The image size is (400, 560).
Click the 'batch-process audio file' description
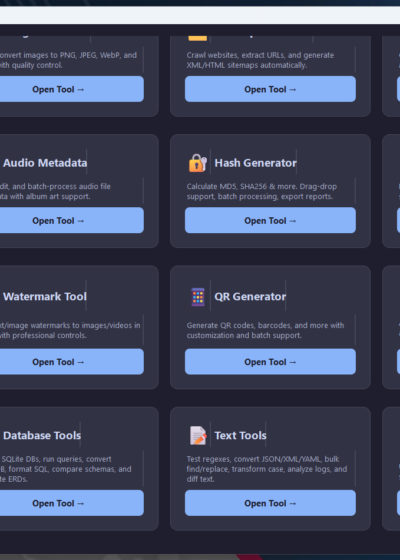[55, 191]
